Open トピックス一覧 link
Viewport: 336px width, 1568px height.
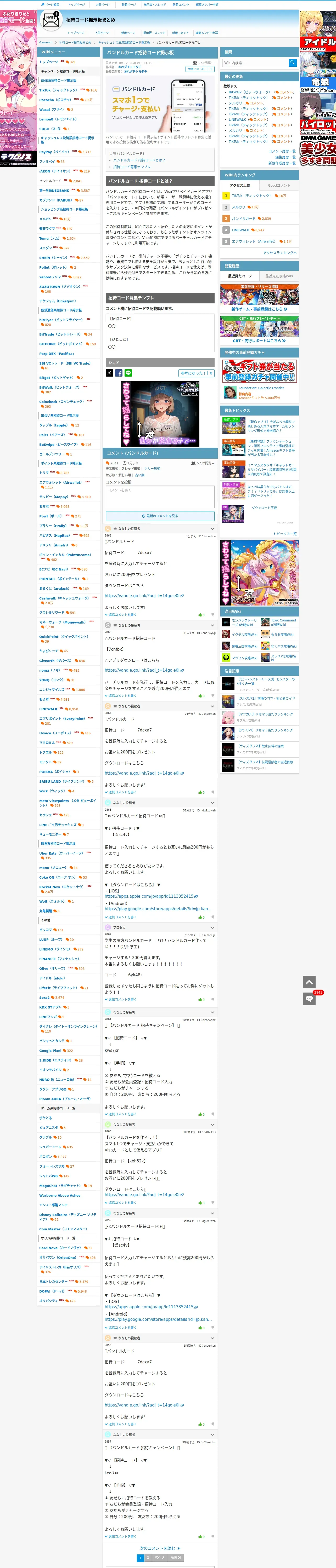coord(285,534)
